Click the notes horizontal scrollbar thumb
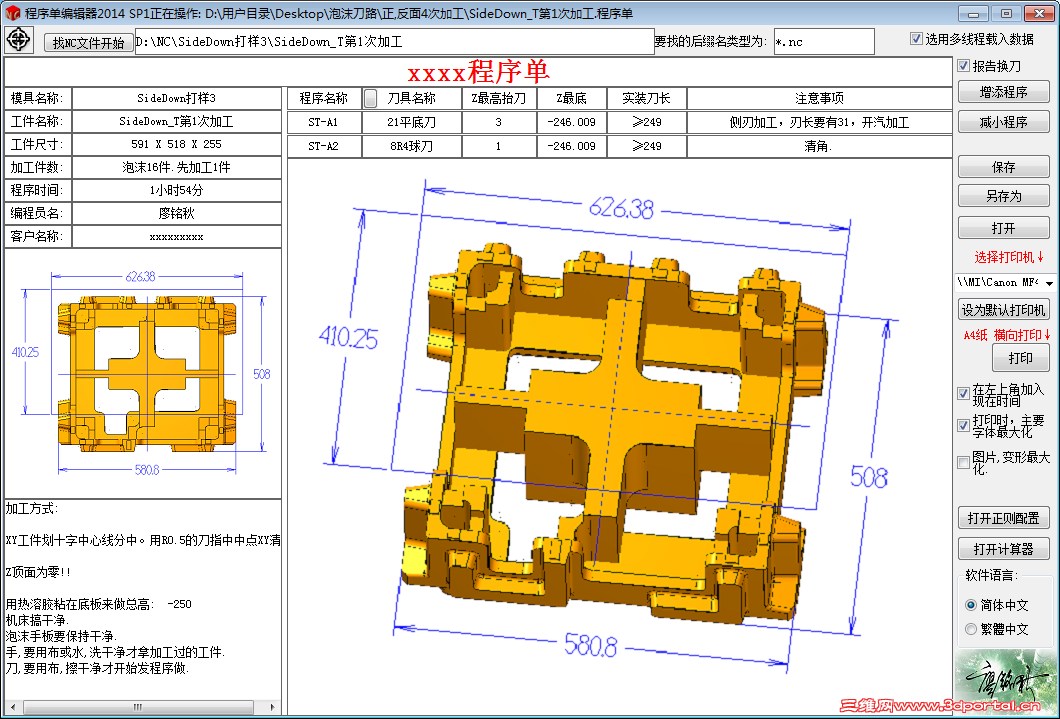Screen dimensions: 1060x719 pos(138,708)
